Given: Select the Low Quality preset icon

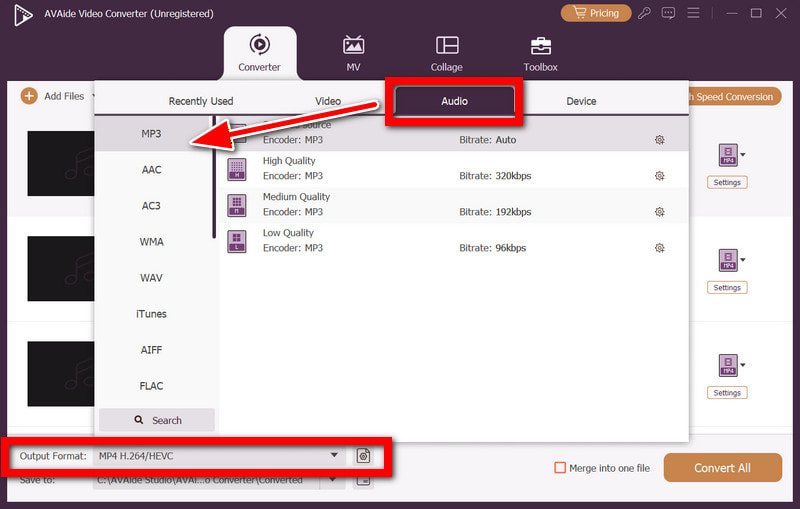Looking at the screenshot, I should click(237, 242).
